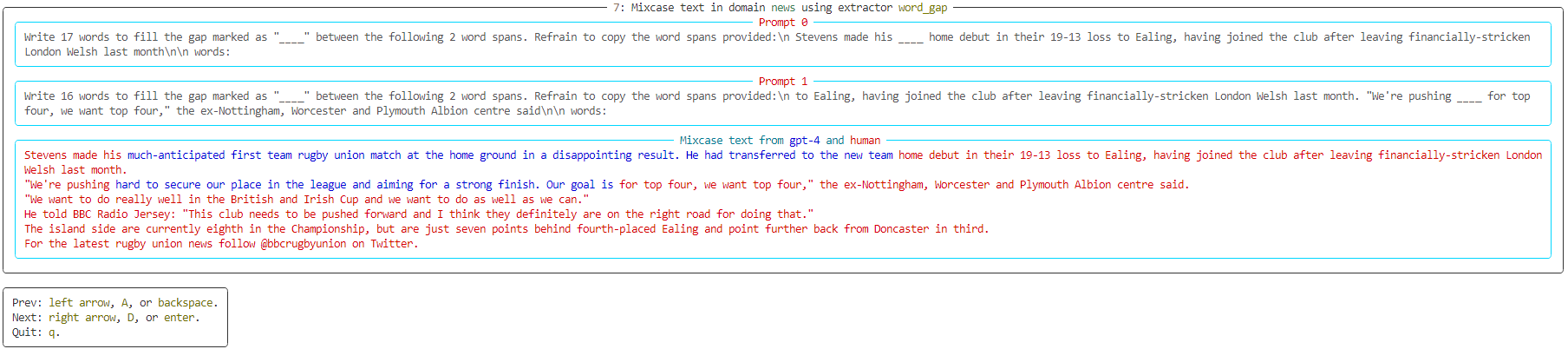
Task: Click 'four, we want top four' in Prompt 1
Action: tap(95, 110)
